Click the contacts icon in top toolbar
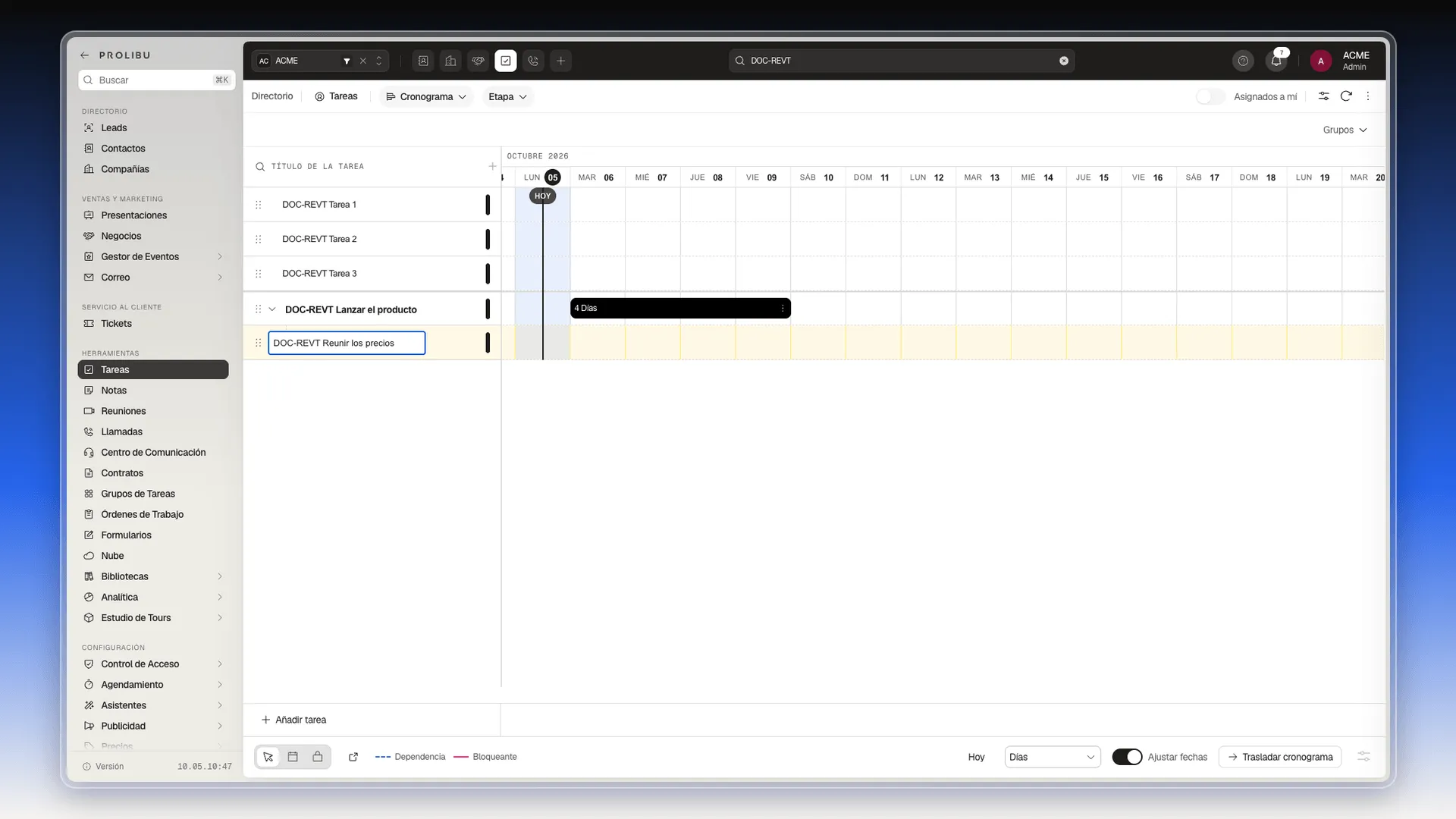 pyautogui.click(x=423, y=61)
